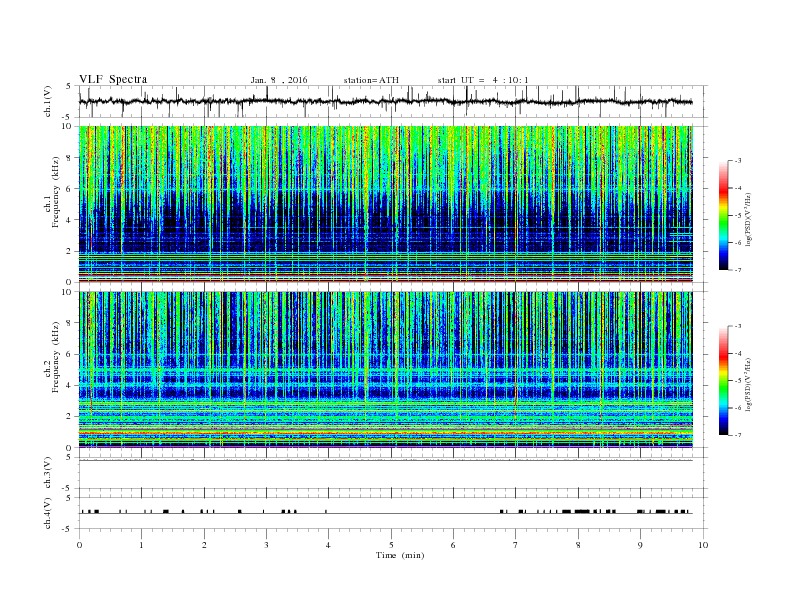This screenshot has width=792, height=612.
Task: Click the ch.1 waveform trace panel
Action: [393, 101]
